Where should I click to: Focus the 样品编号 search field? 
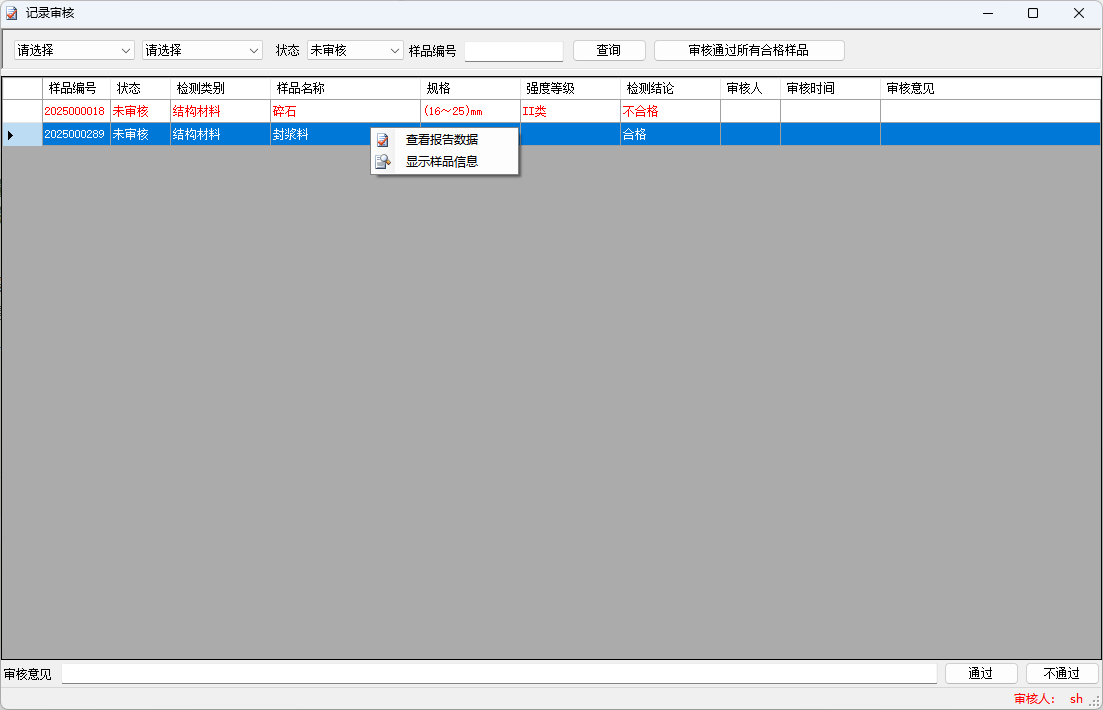click(x=514, y=51)
